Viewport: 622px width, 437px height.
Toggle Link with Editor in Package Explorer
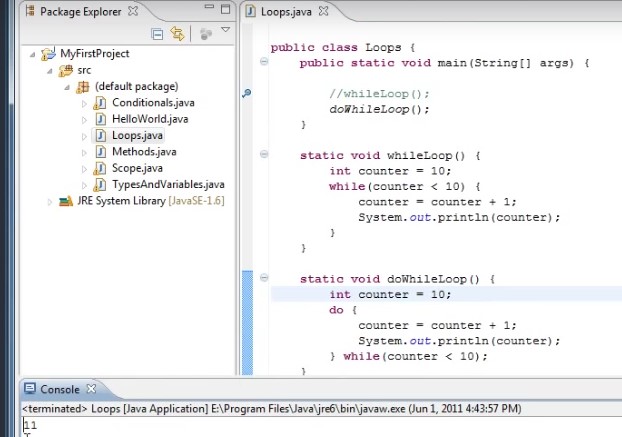[x=178, y=34]
